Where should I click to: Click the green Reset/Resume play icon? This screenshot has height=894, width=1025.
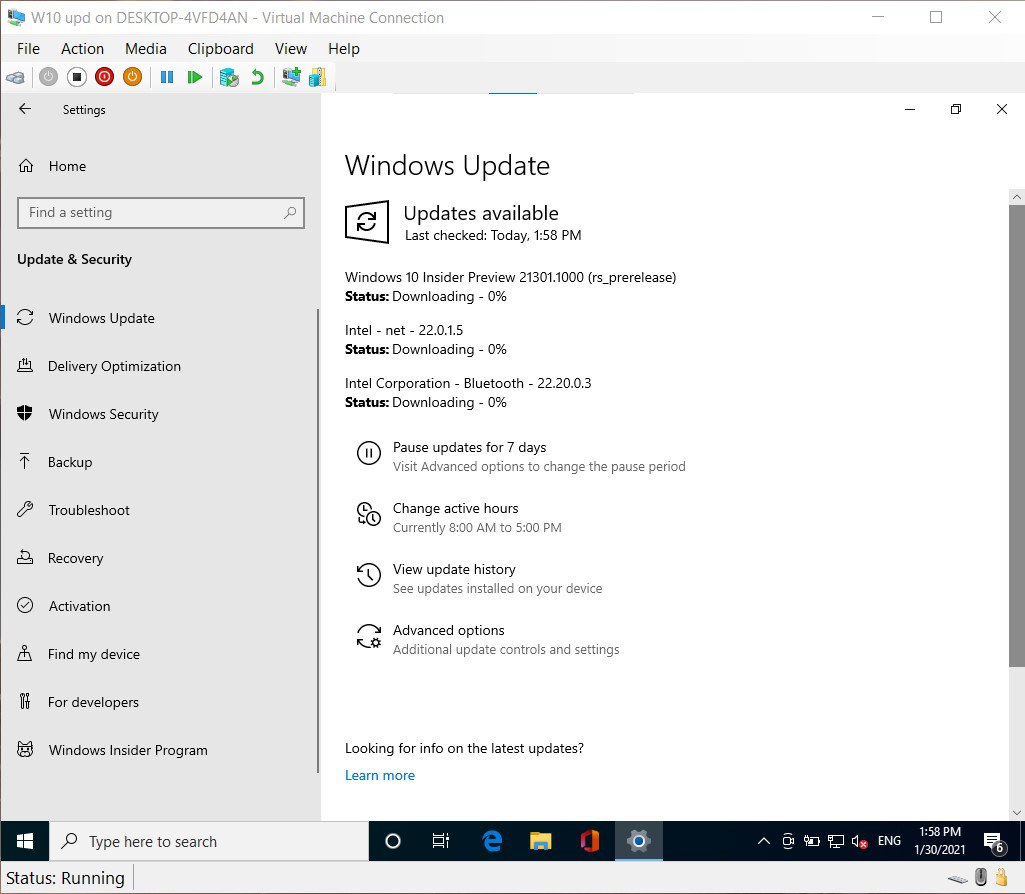(x=194, y=77)
